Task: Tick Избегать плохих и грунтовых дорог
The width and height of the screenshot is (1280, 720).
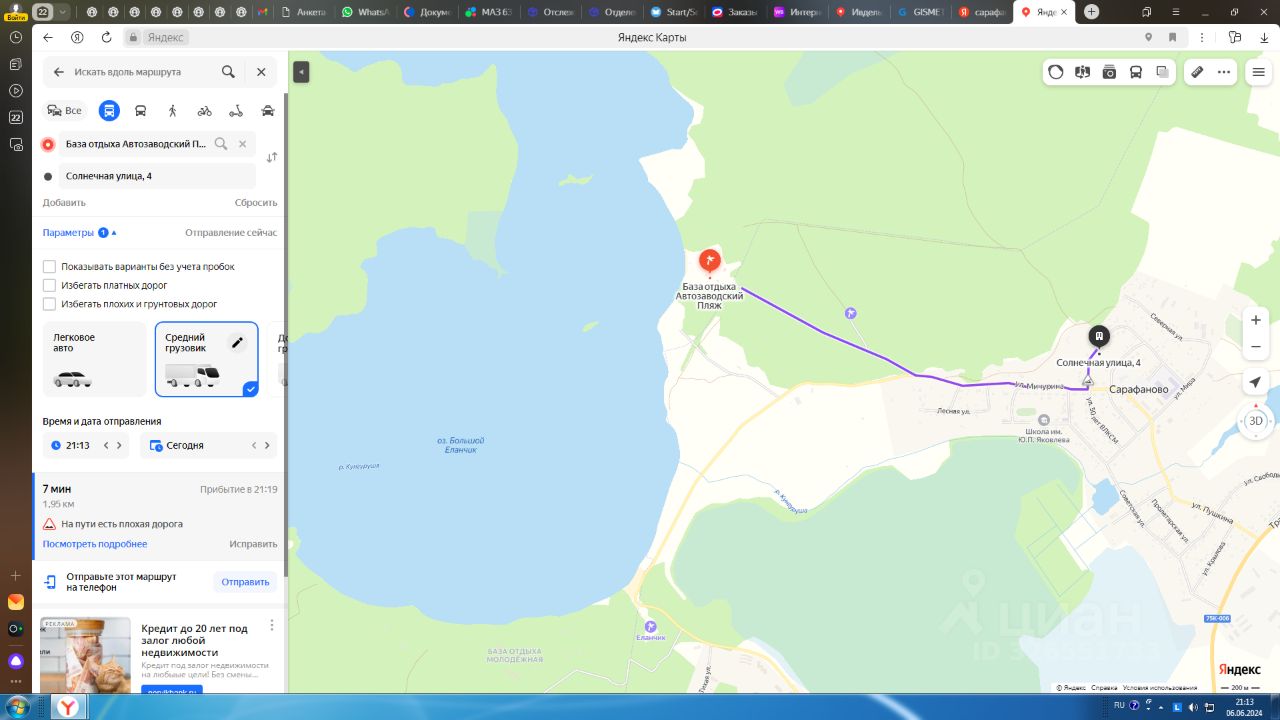Action: pos(49,304)
